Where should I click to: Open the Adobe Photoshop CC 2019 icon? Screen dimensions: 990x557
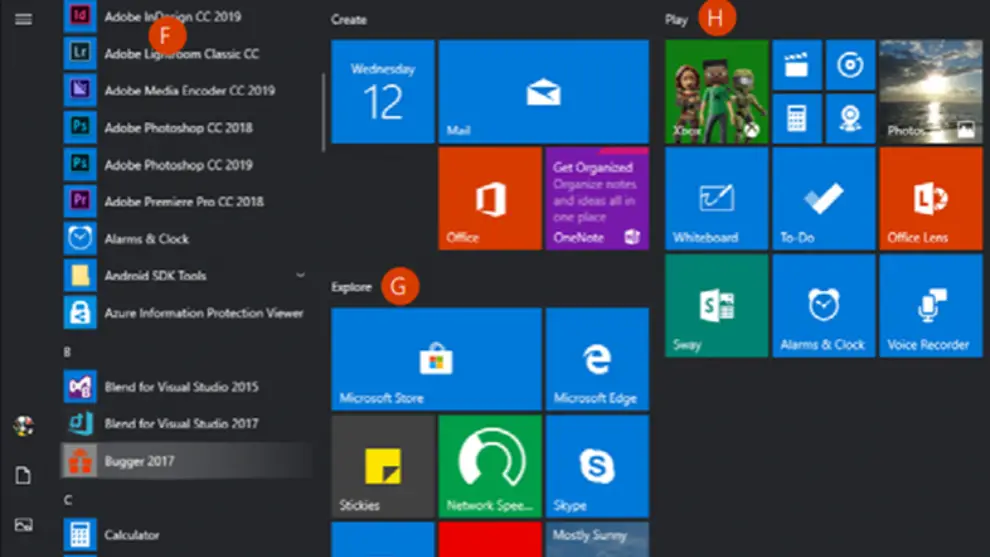point(80,164)
